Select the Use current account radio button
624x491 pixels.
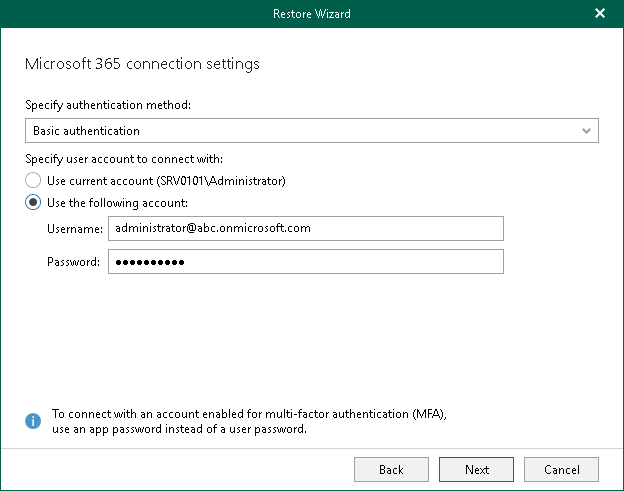coord(34,180)
